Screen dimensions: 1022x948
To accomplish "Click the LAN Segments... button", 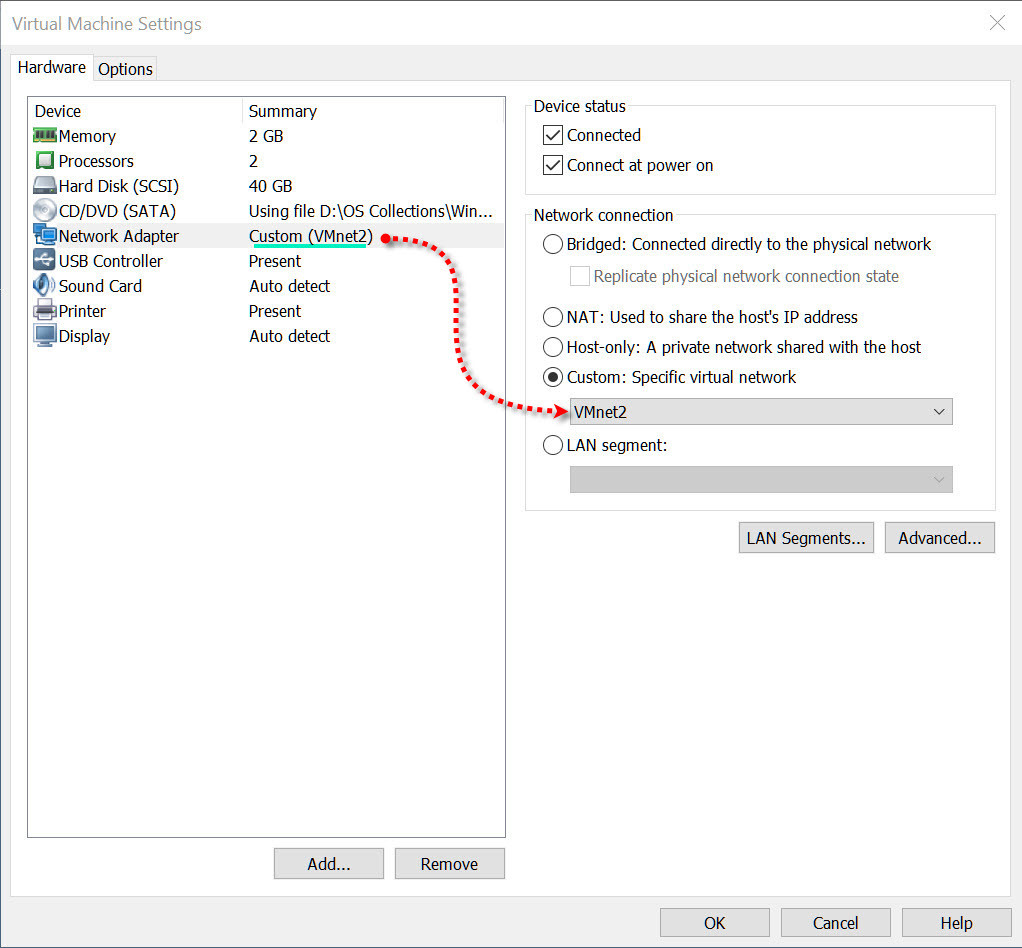I will pyautogui.click(x=806, y=538).
